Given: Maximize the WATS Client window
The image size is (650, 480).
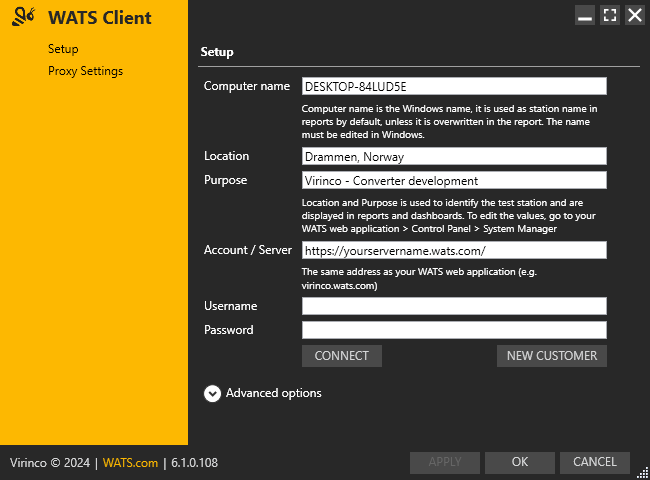Looking at the screenshot, I should point(610,15).
